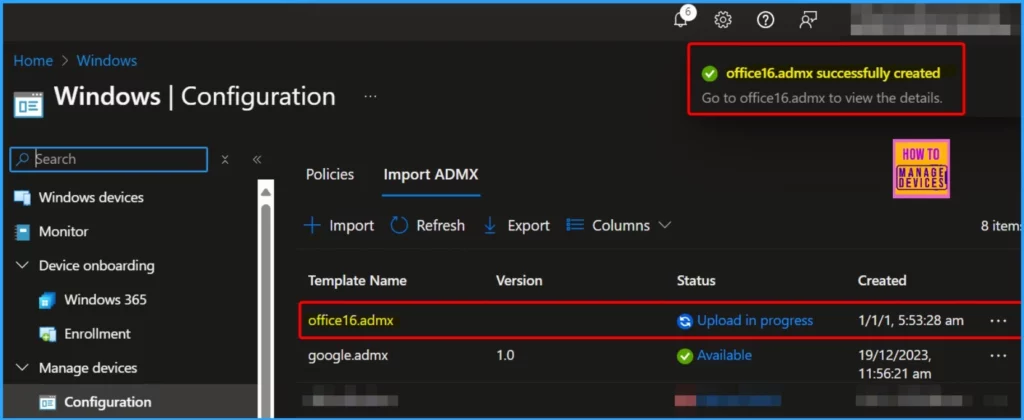Click the Windows 365 sidebar icon
Screen dimensions: 1024x420
[47, 300]
